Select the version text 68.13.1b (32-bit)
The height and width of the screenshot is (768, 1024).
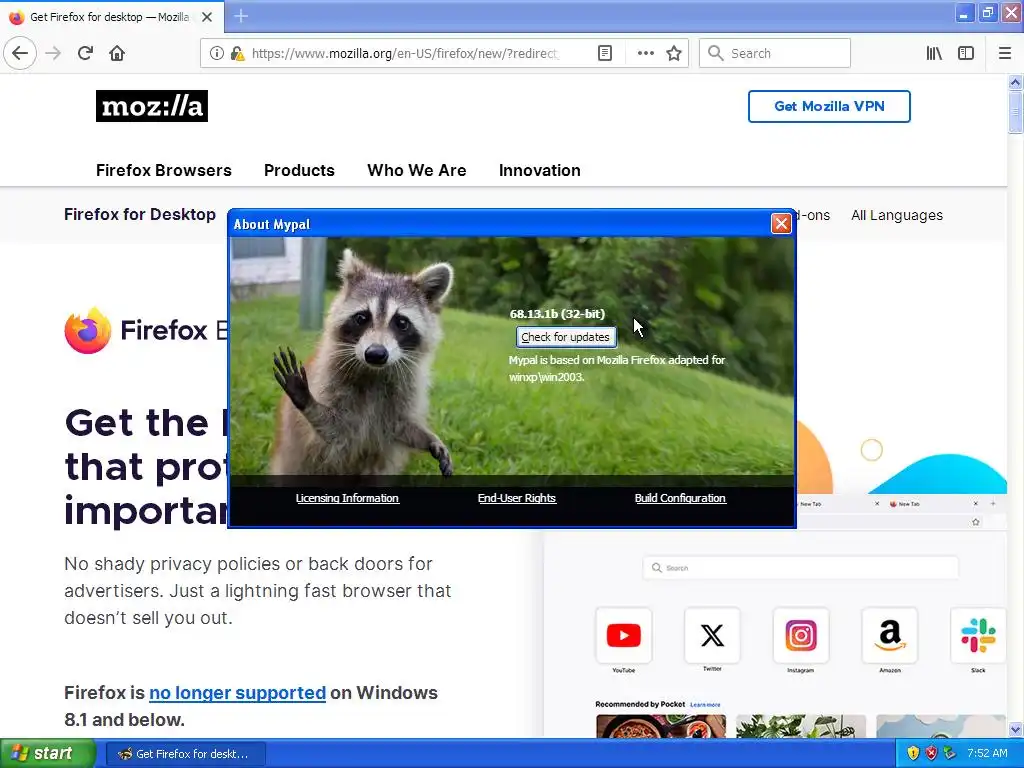click(x=557, y=314)
